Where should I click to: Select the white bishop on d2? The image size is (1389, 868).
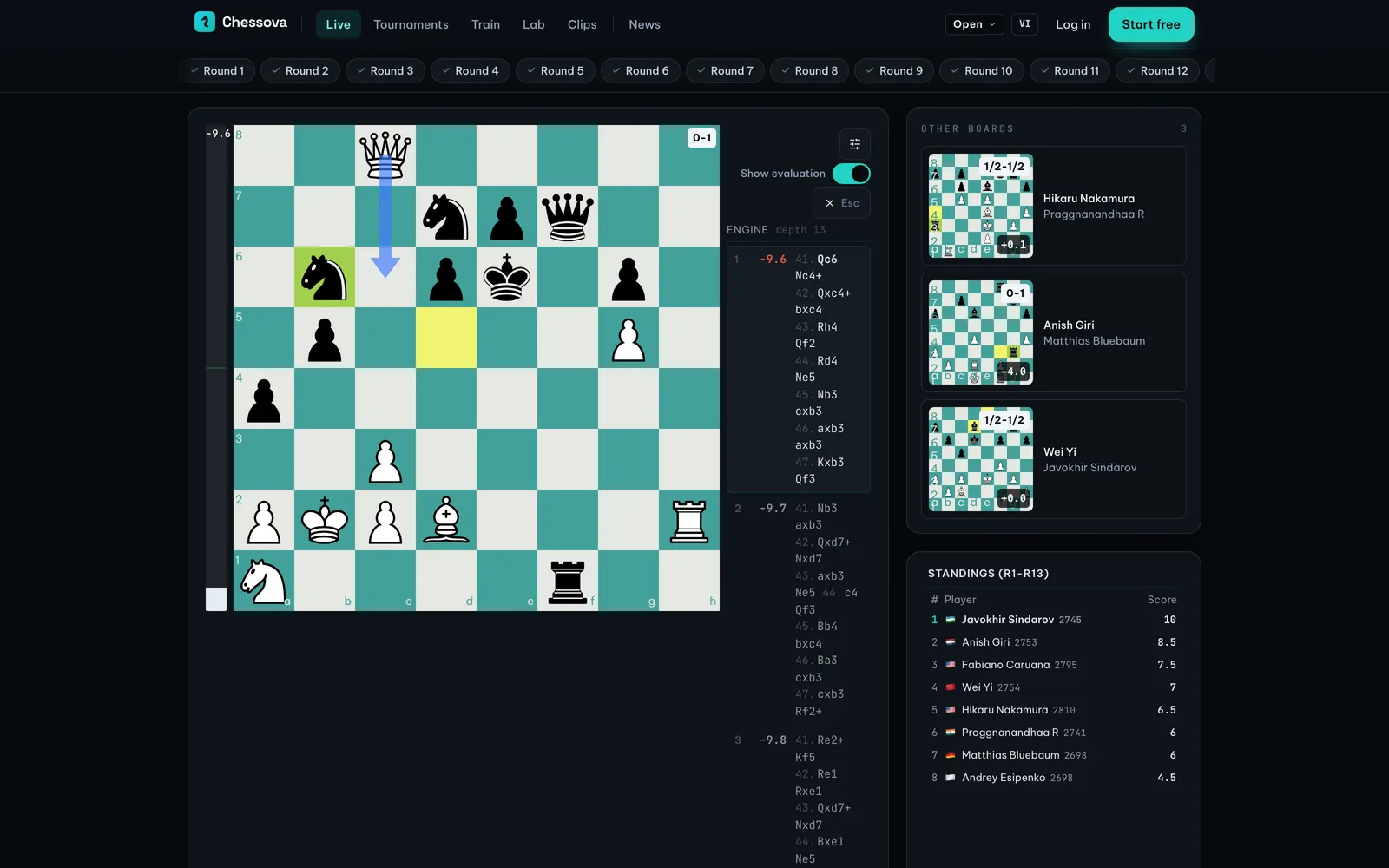(446, 520)
